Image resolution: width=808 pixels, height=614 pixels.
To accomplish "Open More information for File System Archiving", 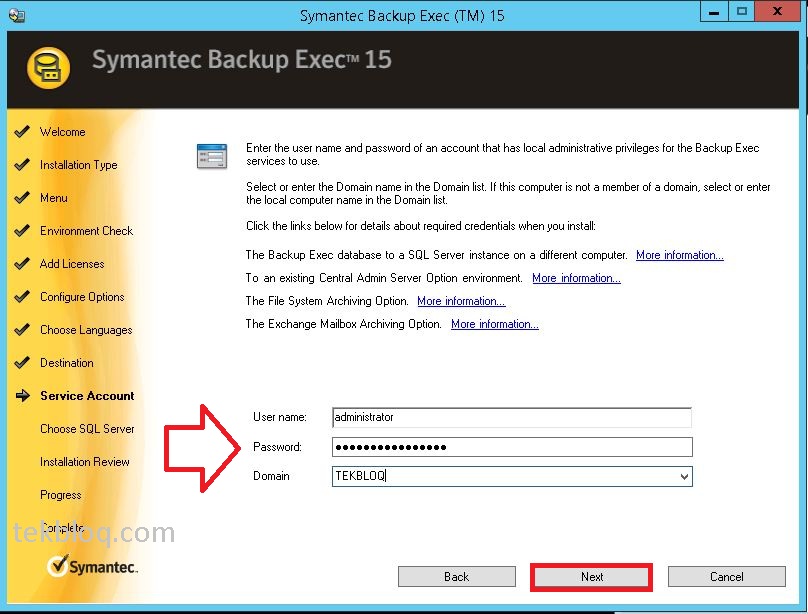I will pyautogui.click(x=461, y=301).
